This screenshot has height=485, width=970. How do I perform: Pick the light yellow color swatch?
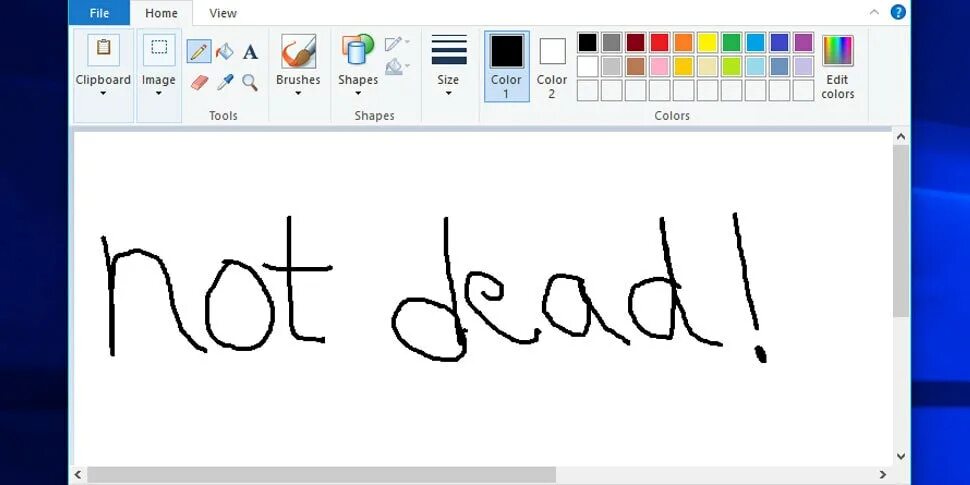[x=708, y=66]
